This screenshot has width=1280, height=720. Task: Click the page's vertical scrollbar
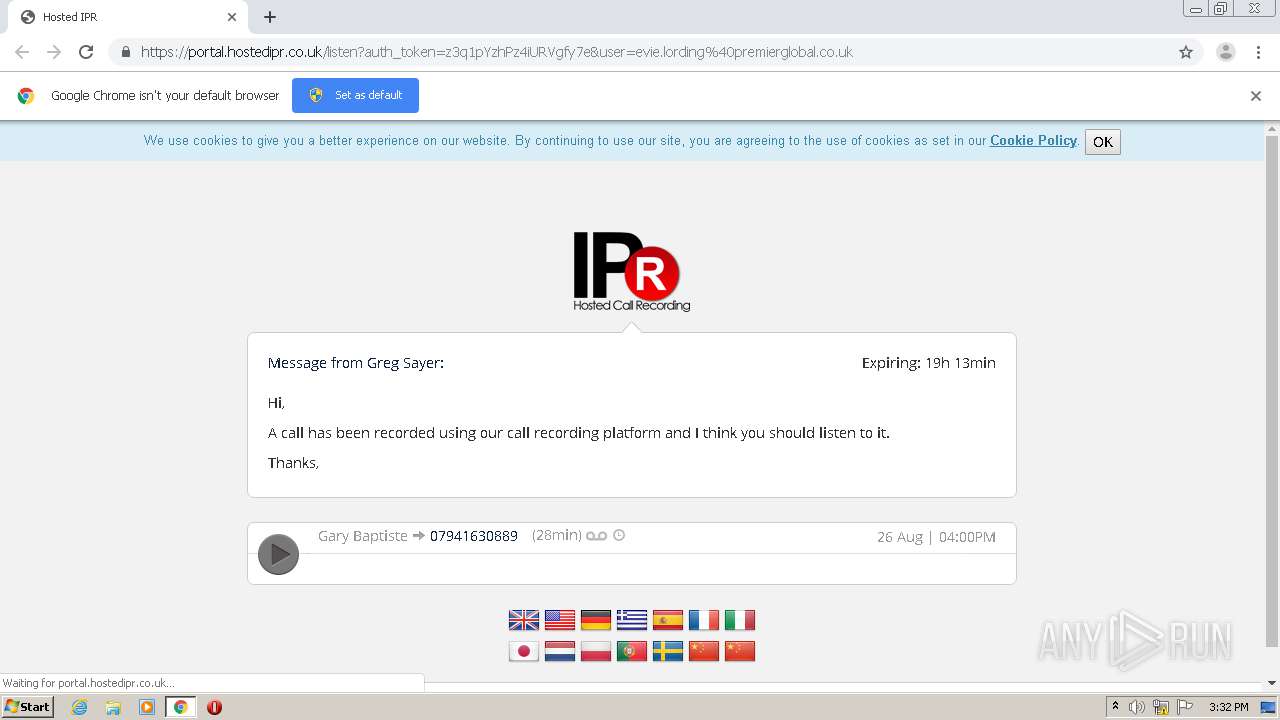pyautogui.click(x=1272, y=390)
